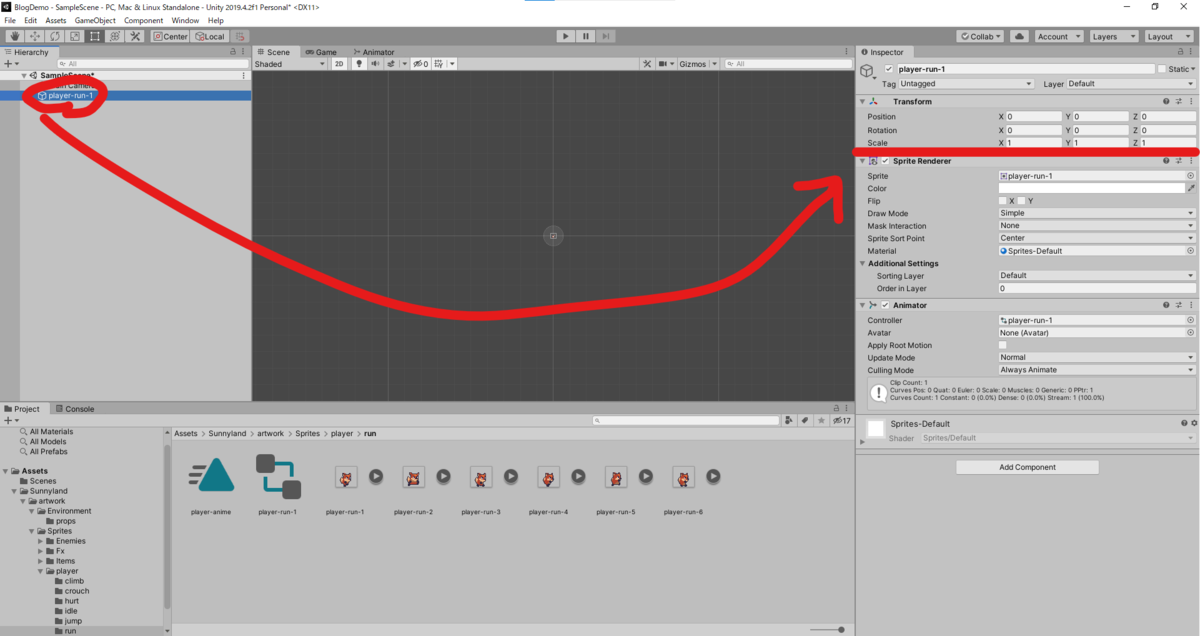Click the Sprite Renderer color swatch

(x=1091, y=188)
